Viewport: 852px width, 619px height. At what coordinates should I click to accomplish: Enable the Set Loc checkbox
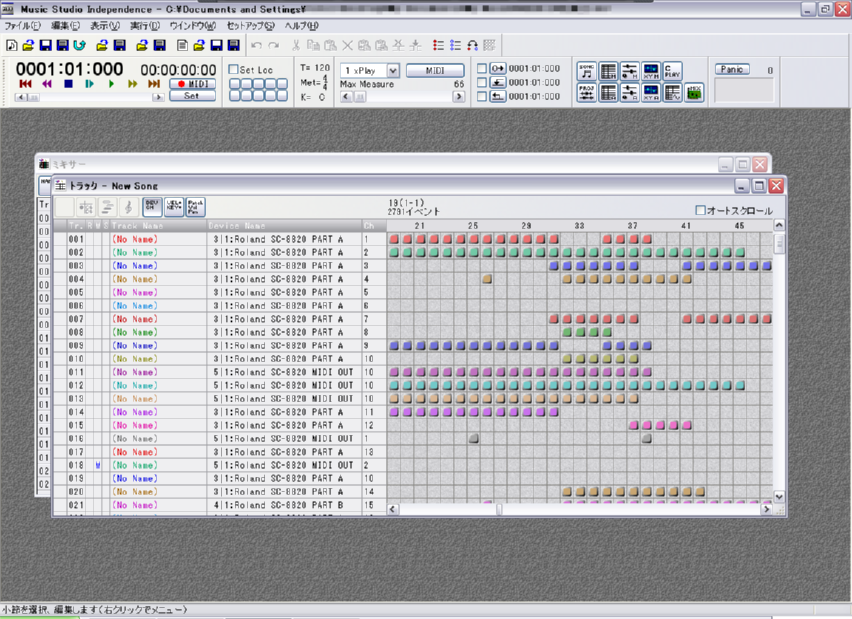click(x=234, y=69)
